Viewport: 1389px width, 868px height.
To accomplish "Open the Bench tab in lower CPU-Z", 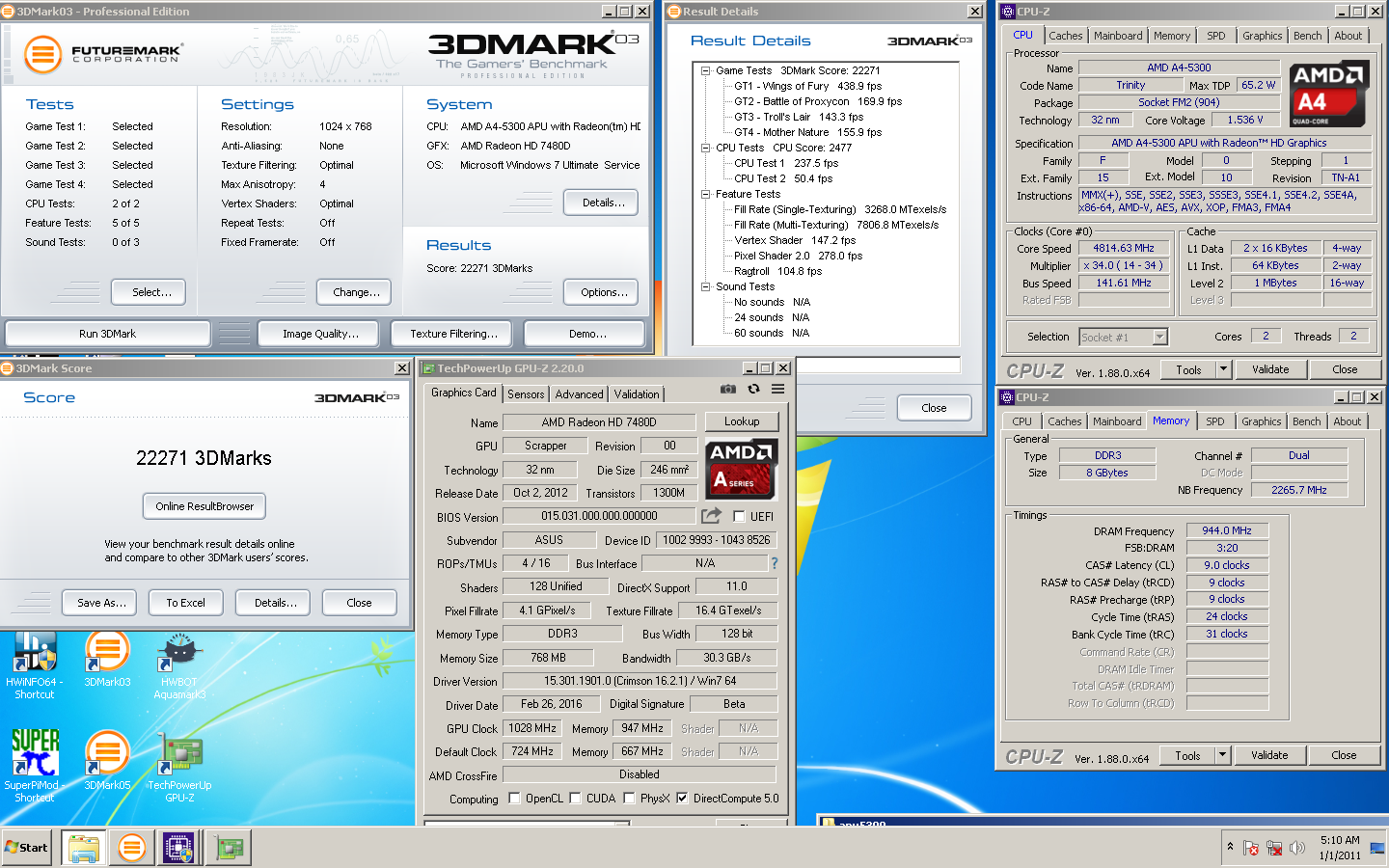I will pos(1306,421).
